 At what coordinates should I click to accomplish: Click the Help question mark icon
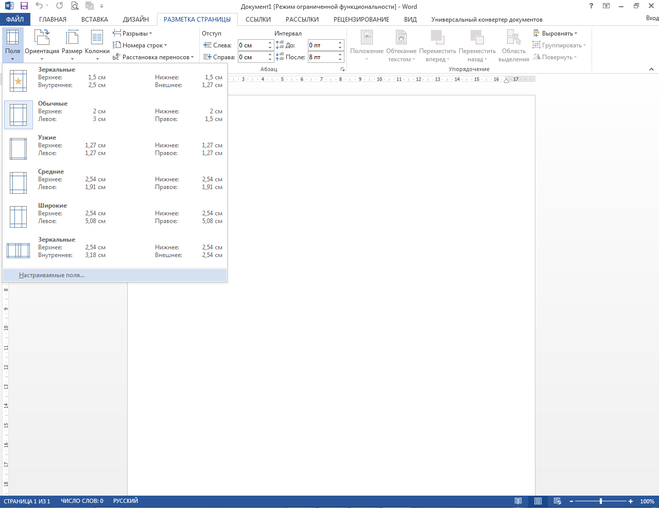tap(591, 6)
